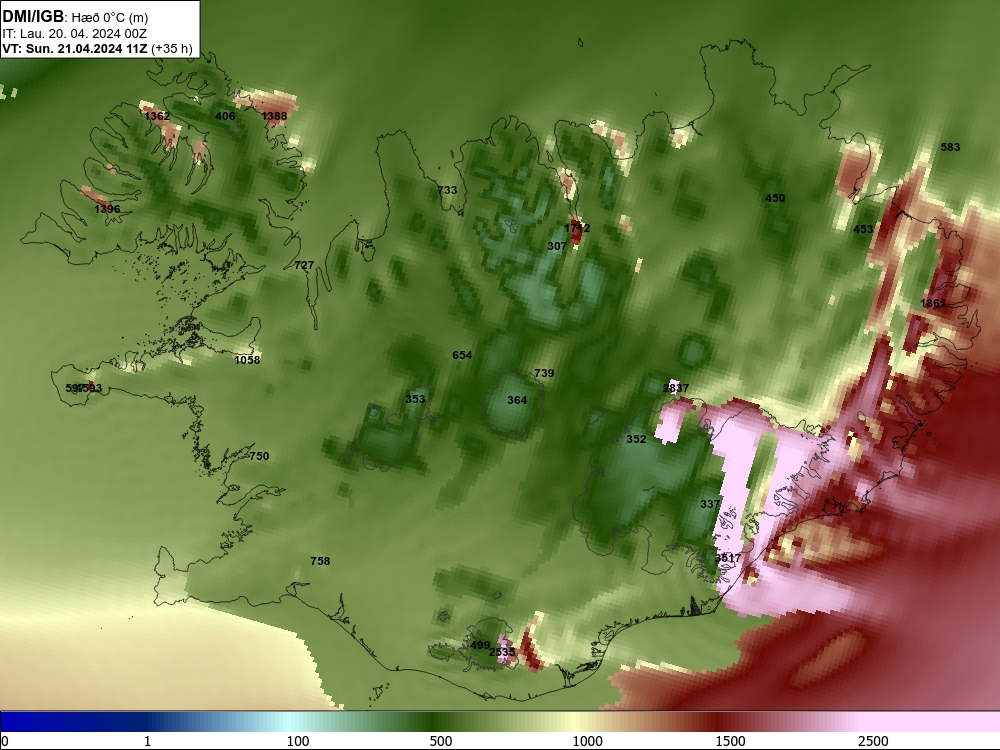1000x750 pixels.
Task: Choose the 1058 value label
Action: pyautogui.click(x=247, y=360)
